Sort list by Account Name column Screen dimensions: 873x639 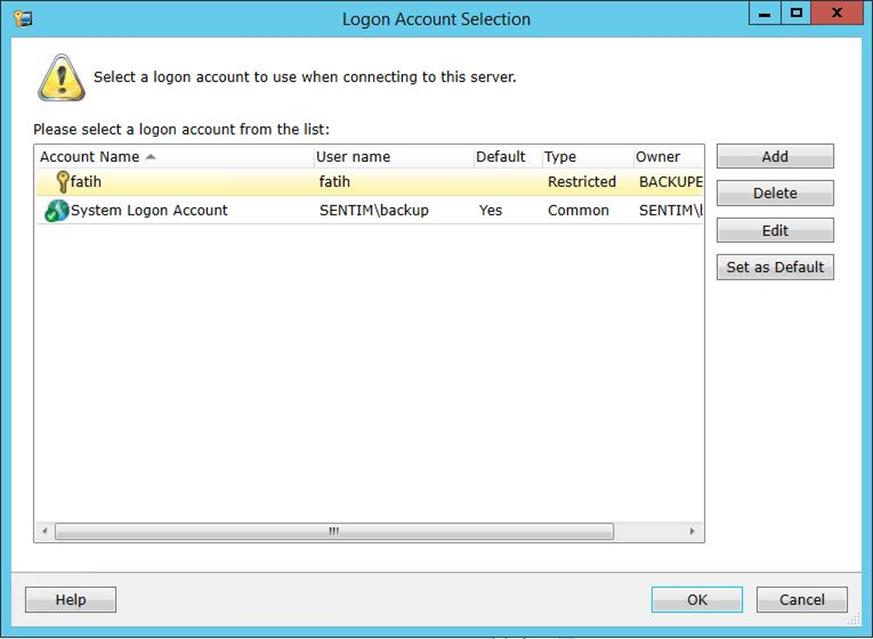click(175, 157)
